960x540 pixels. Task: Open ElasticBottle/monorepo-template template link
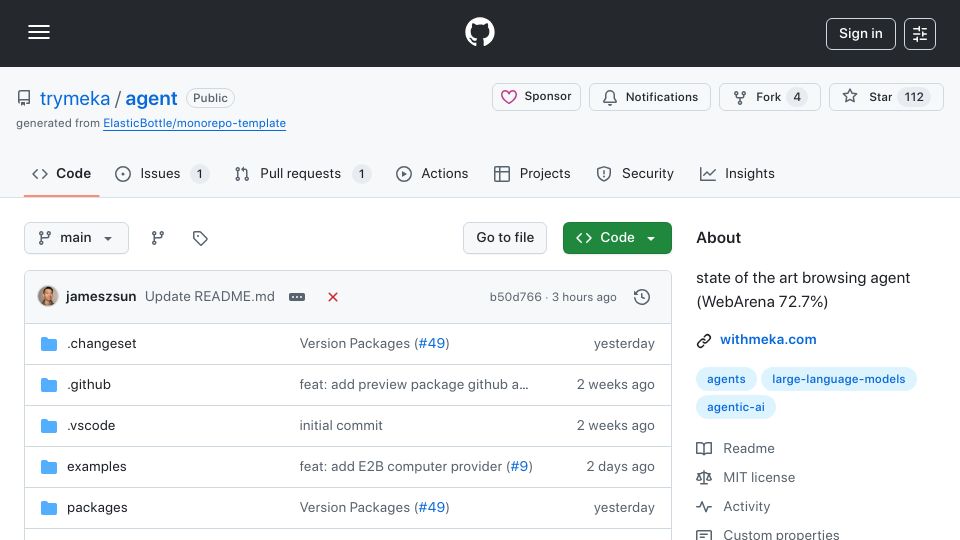[194, 123]
